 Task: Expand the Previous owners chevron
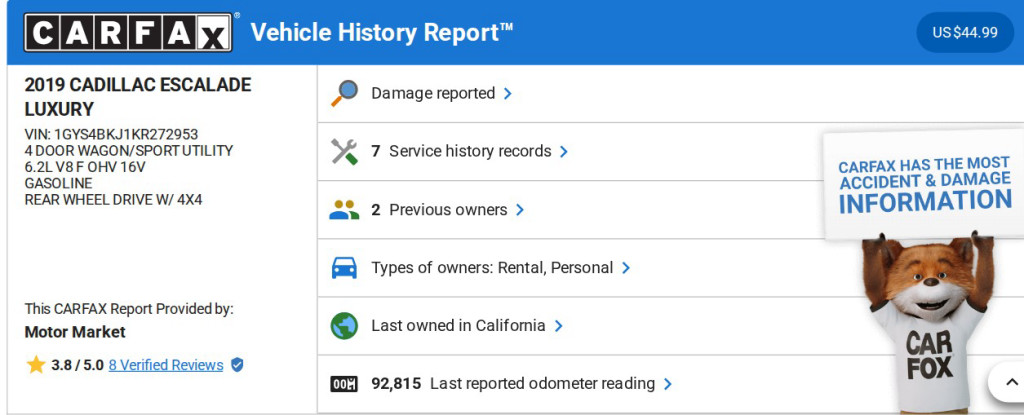pyautogui.click(x=520, y=210)
